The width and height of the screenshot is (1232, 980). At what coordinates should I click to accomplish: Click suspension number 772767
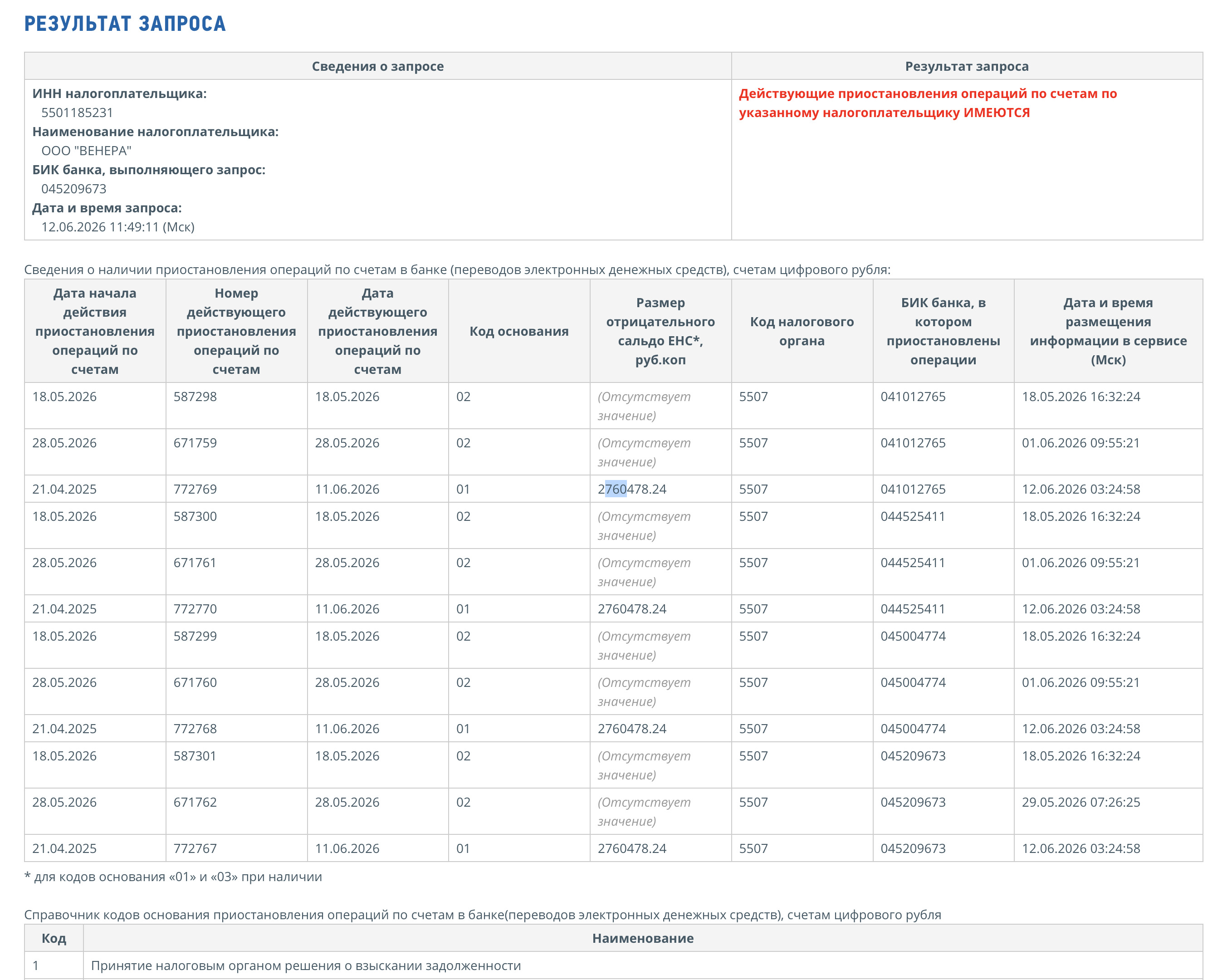[x=196, y=848]
